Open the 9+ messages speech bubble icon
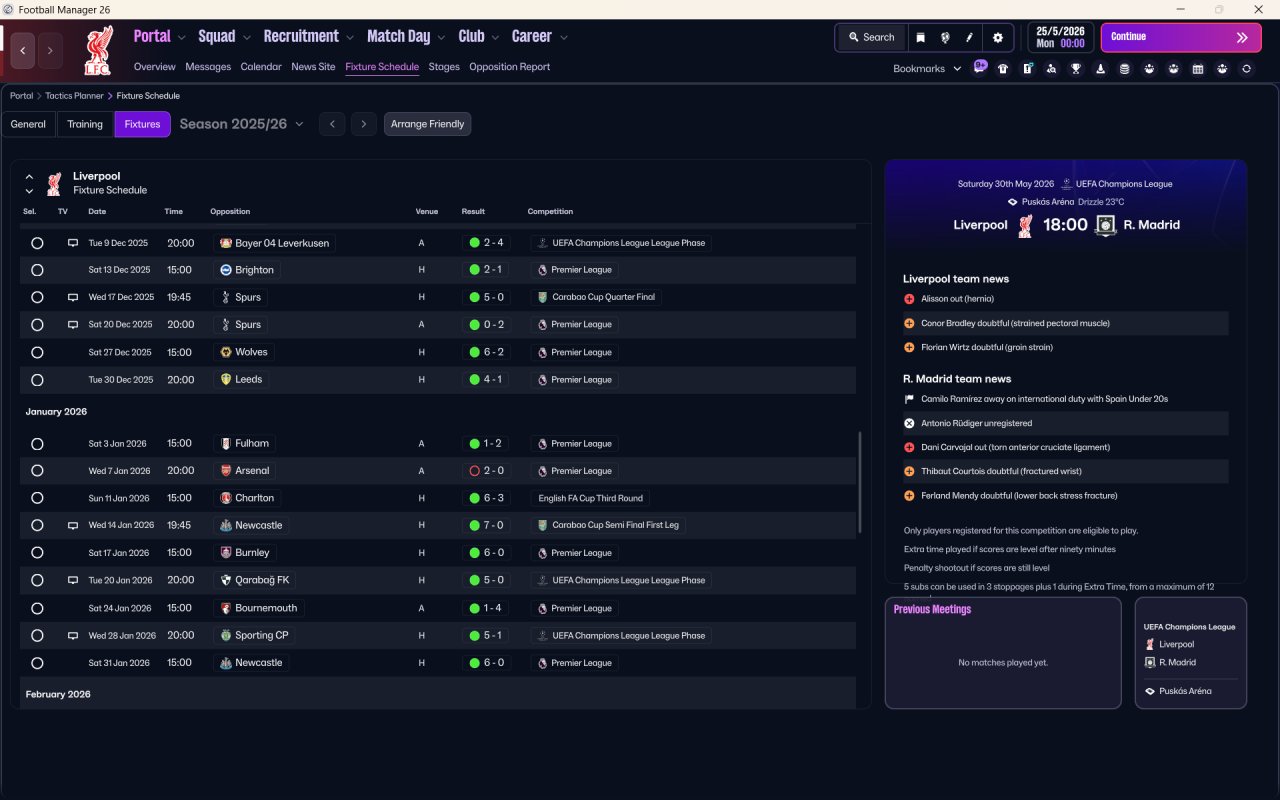The width and height of the screenshot is (1280, 800). coord(980,67)
